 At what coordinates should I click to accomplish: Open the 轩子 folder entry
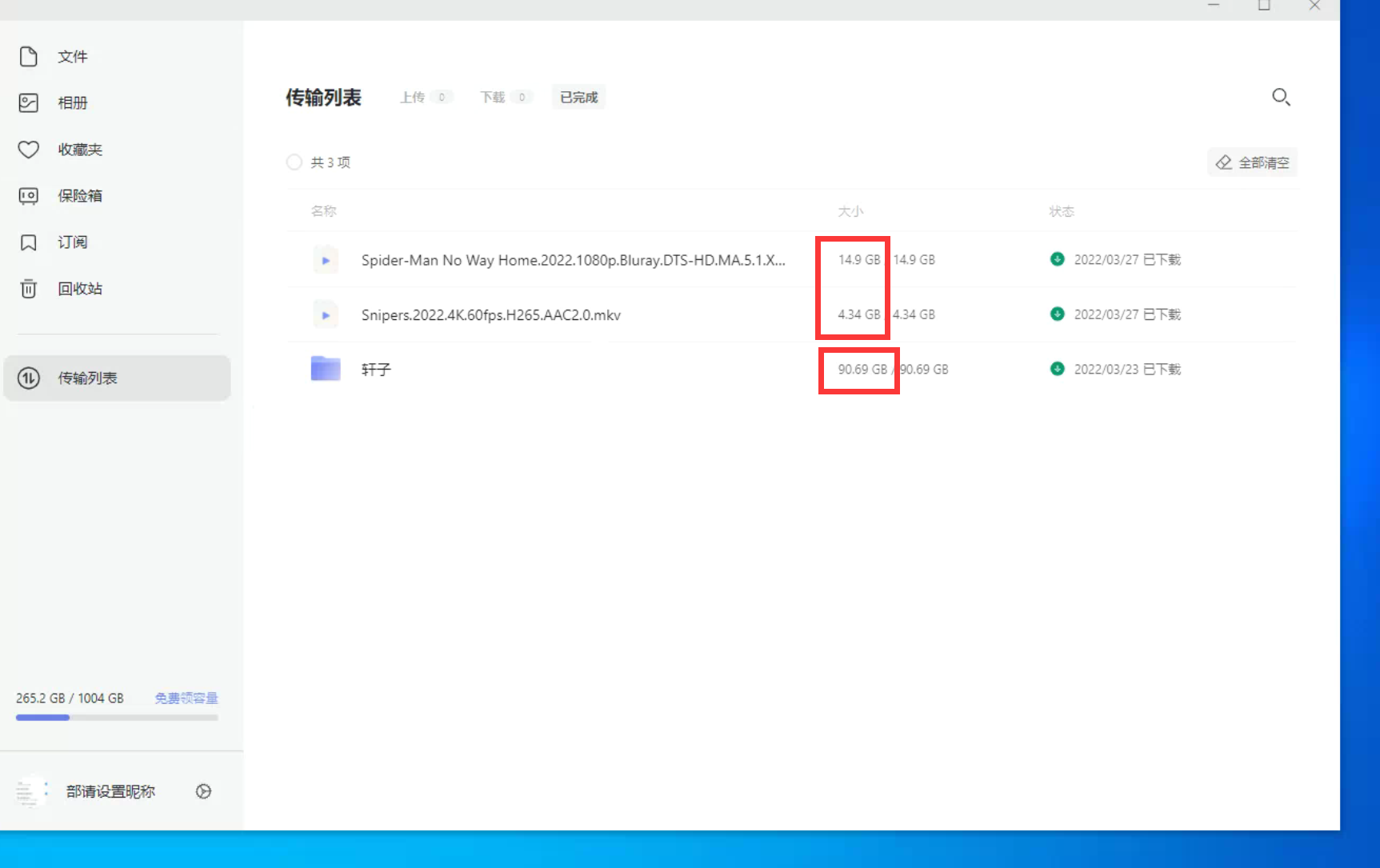[x=375, y=370]
